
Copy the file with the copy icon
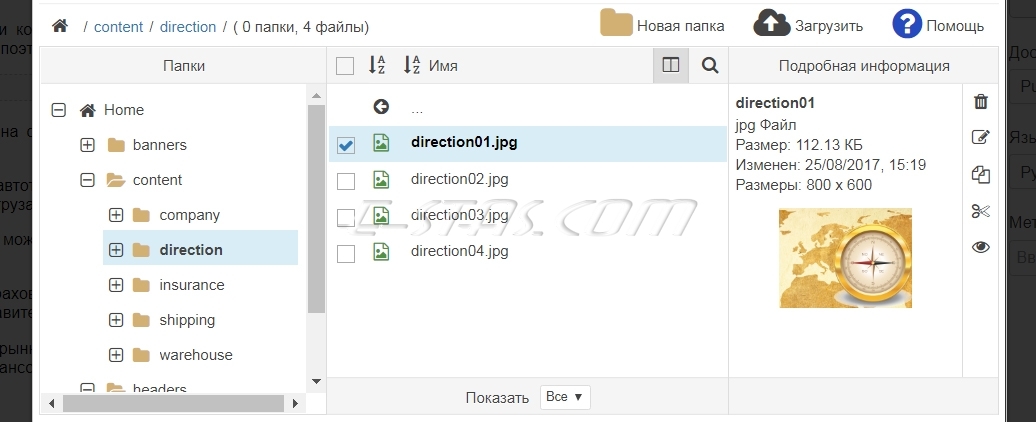coord(981,174)
